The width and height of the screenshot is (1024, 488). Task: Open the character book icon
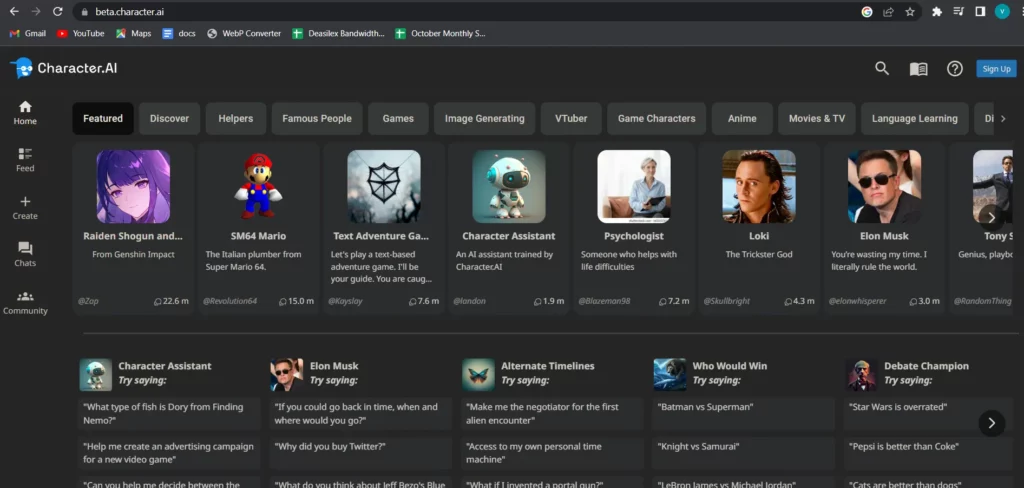pyautogui.click(x=918, y=69)
